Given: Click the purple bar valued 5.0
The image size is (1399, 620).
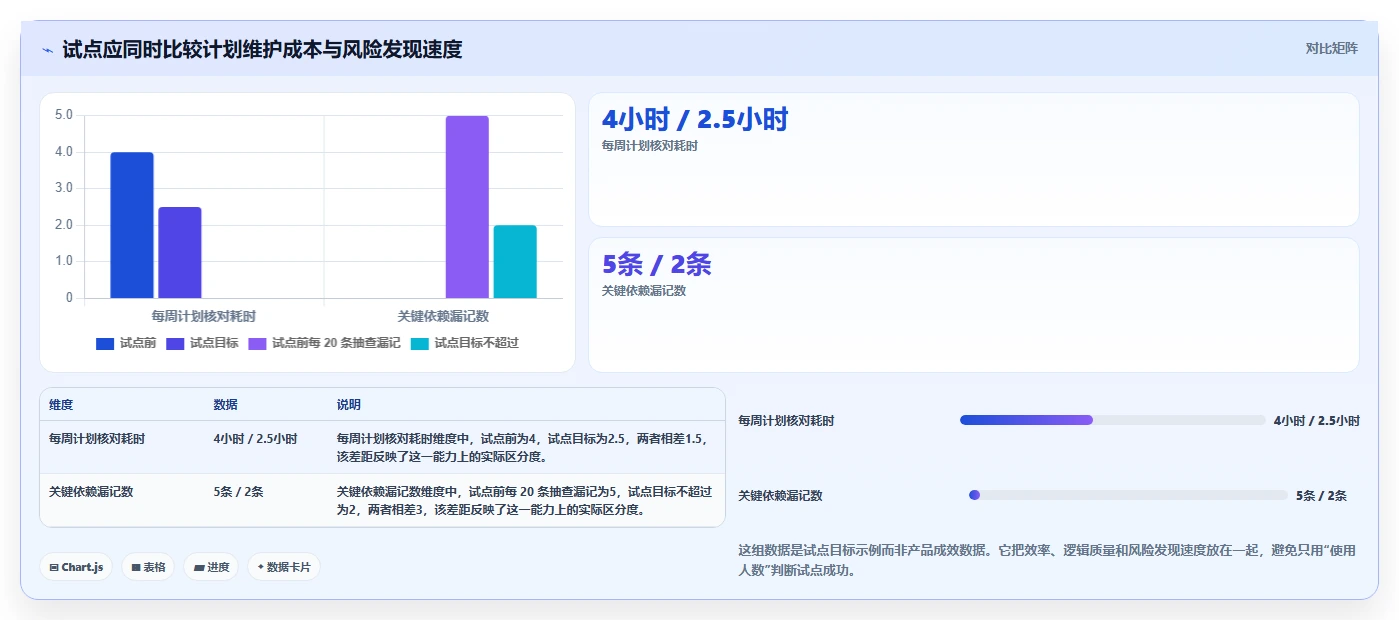Looking at the screenshot, I should 467,207.
